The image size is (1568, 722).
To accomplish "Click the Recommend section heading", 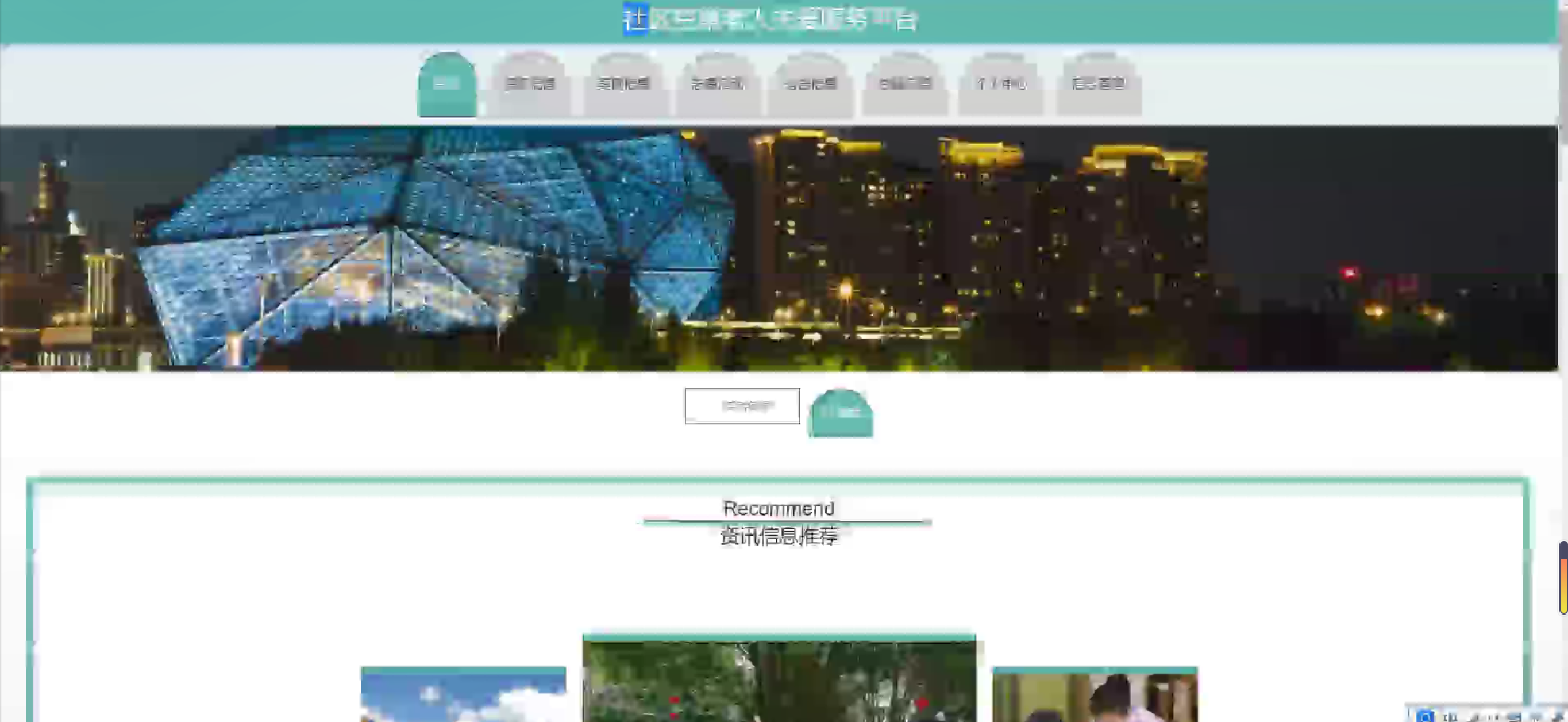I will (x=779, y=508).
